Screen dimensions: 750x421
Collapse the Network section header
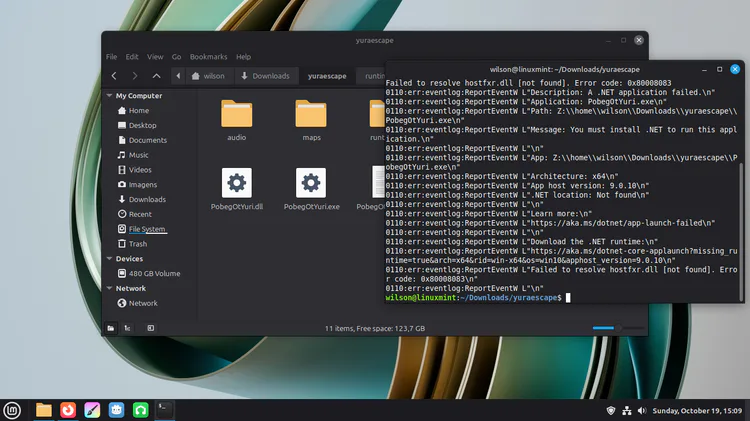(110, 288)
